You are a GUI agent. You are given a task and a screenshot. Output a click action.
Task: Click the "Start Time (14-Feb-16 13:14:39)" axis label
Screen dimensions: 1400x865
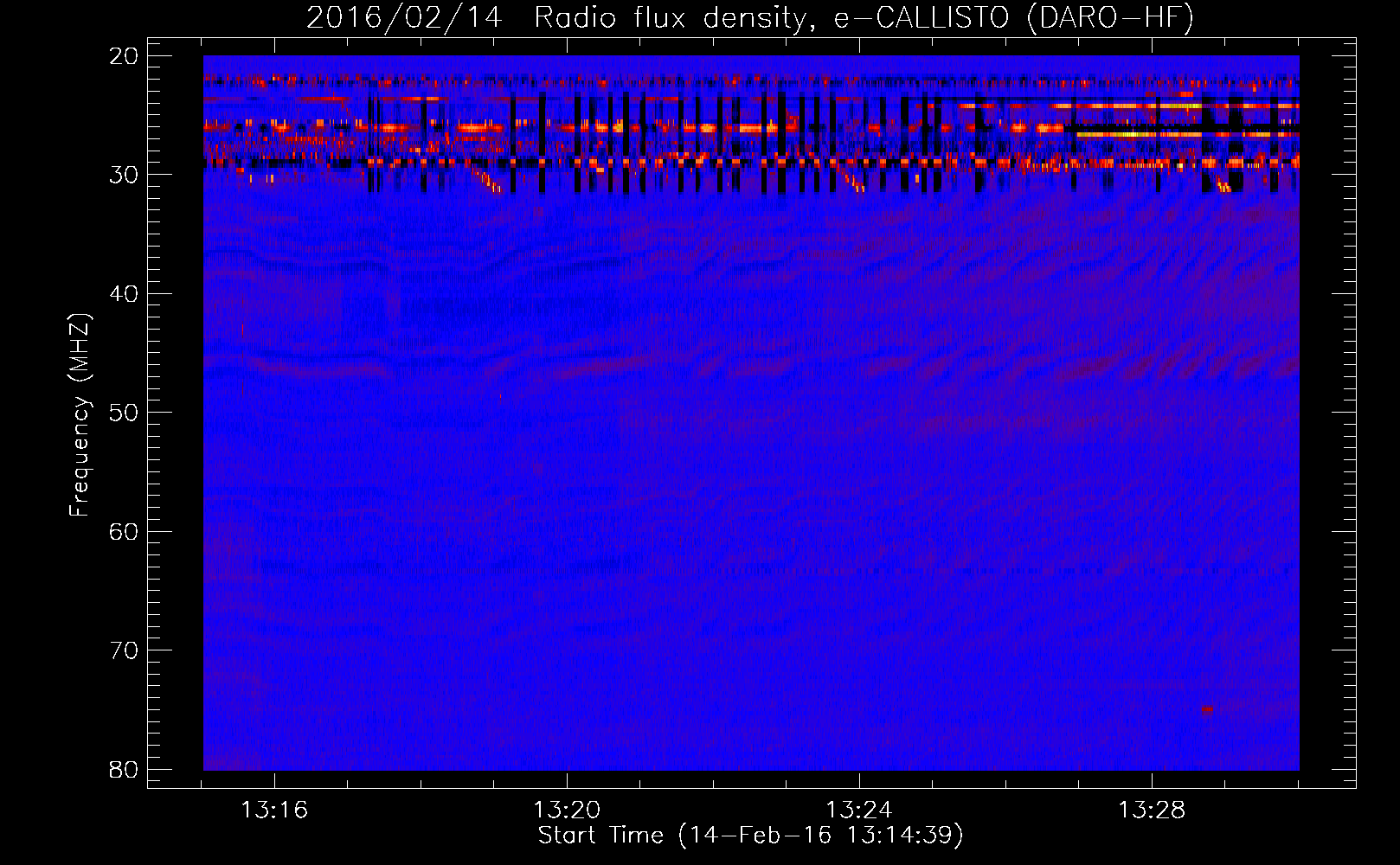(750, 836)
